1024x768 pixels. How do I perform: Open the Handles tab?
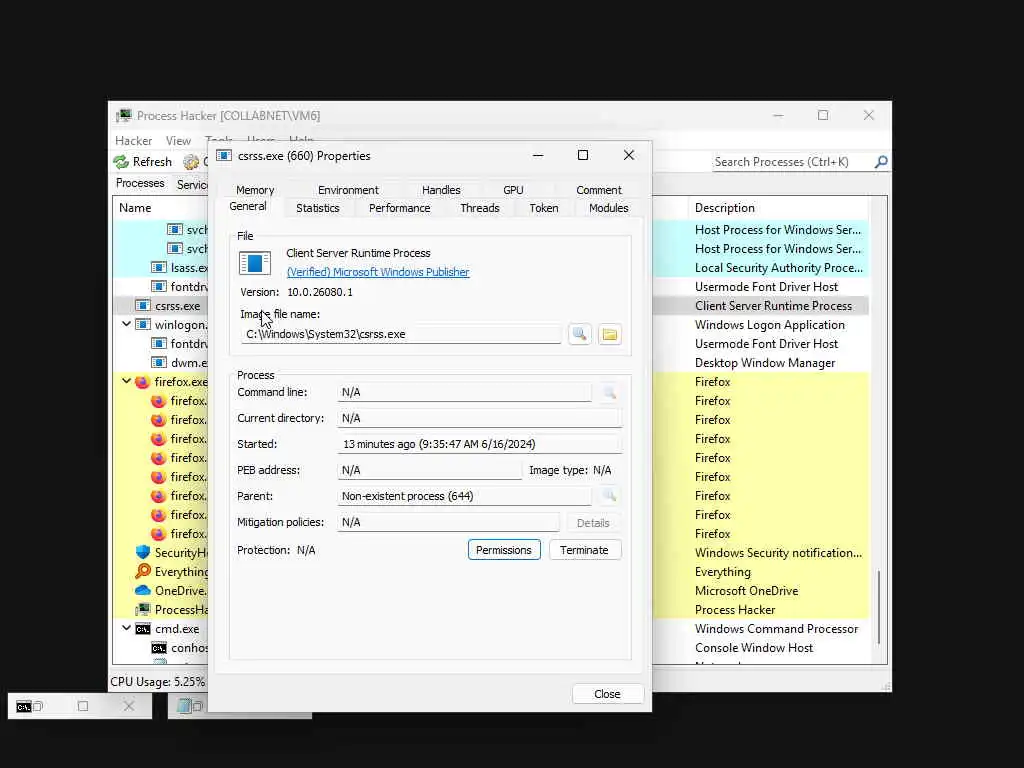coord(441,189)
